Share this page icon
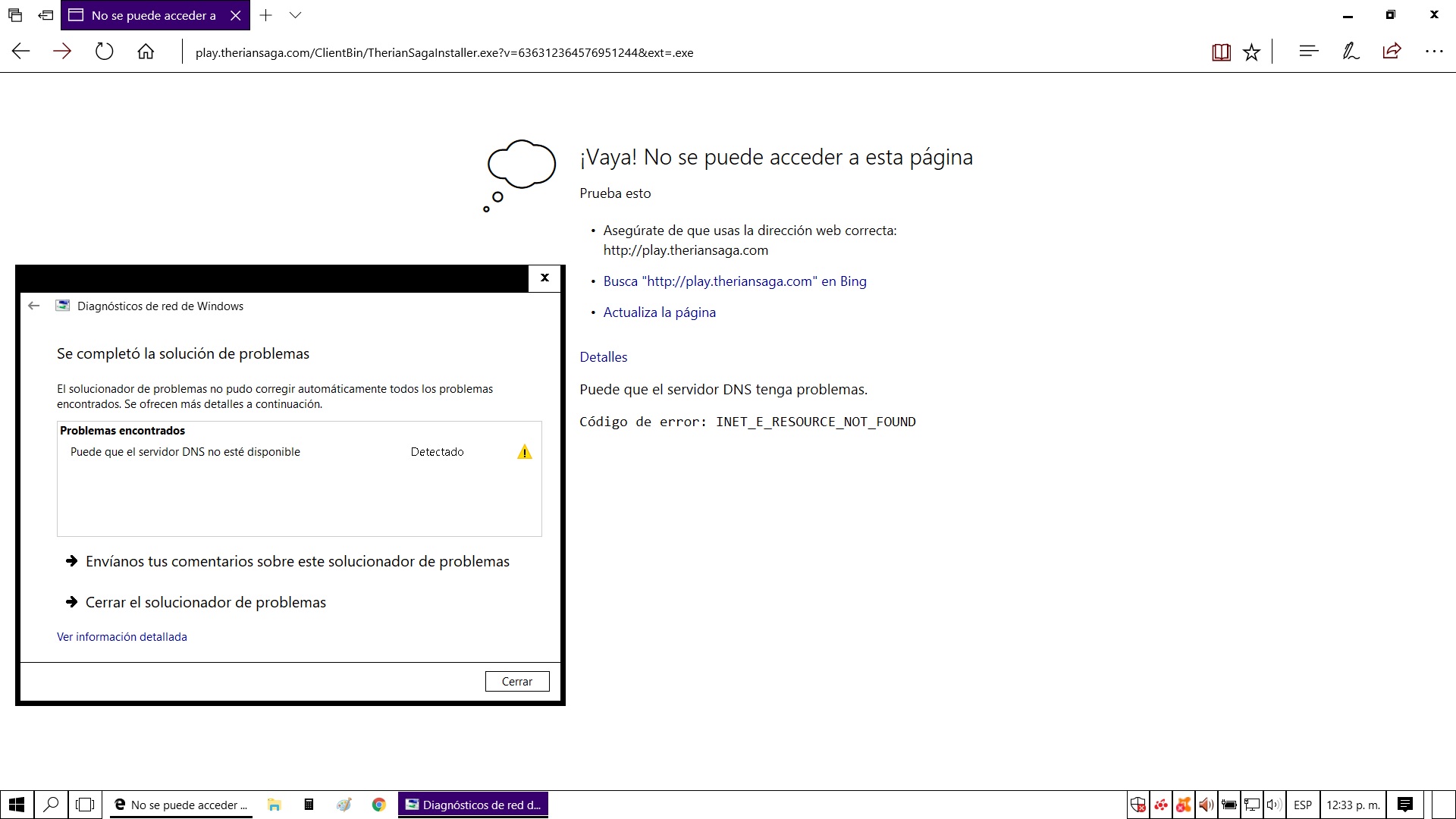 point(1392,52)
